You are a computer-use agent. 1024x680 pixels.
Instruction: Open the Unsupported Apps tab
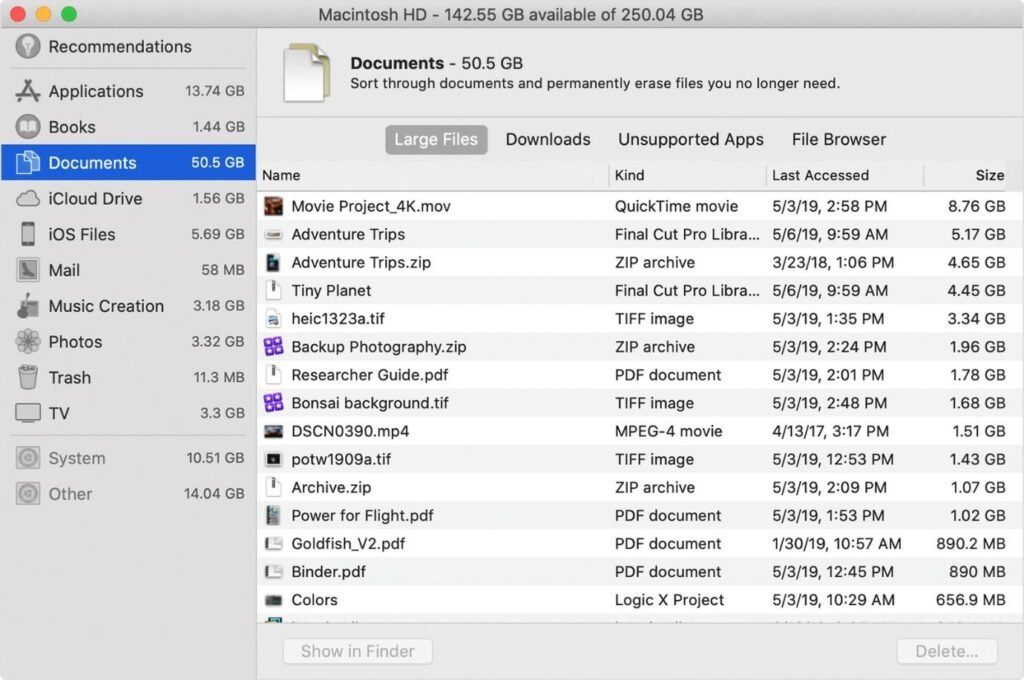tap(690, 140)
